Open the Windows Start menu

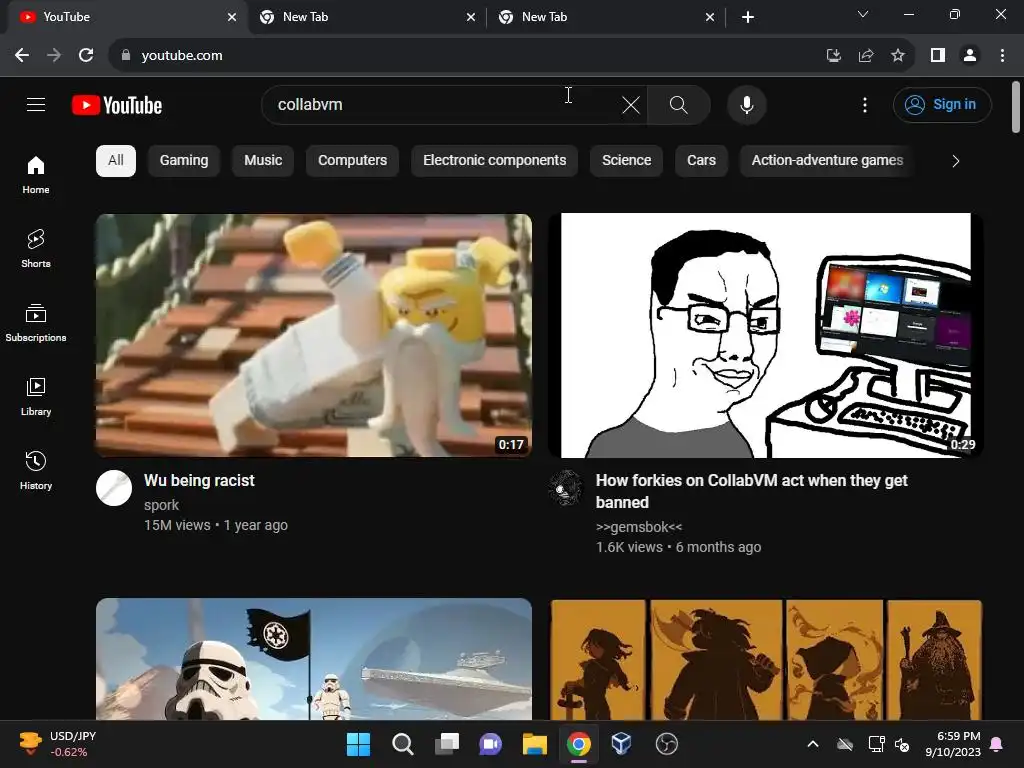(x=358, y=744)
